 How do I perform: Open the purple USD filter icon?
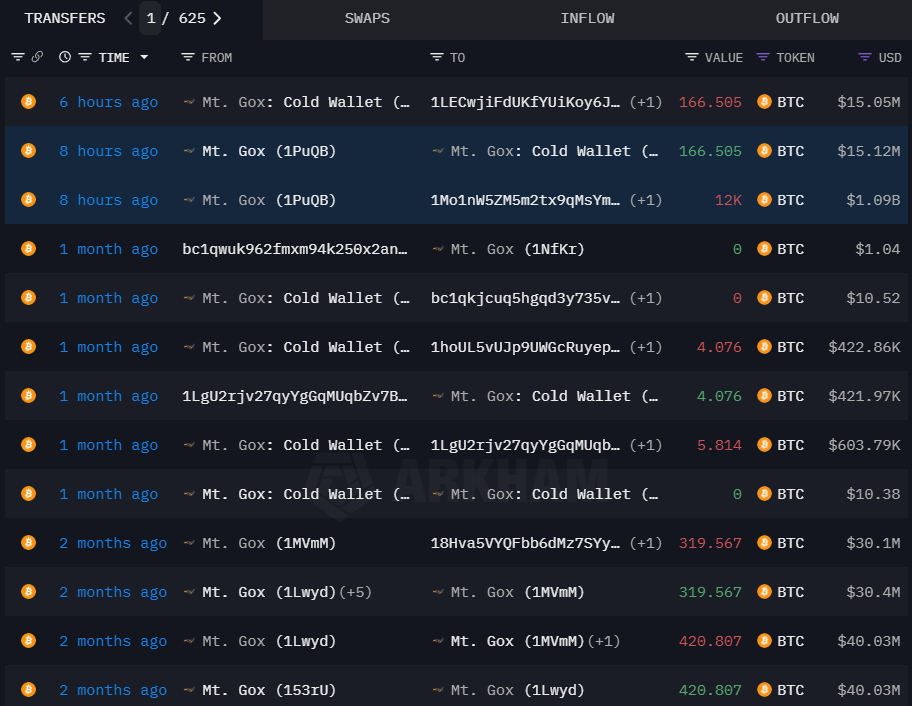[x=865, y=57]
